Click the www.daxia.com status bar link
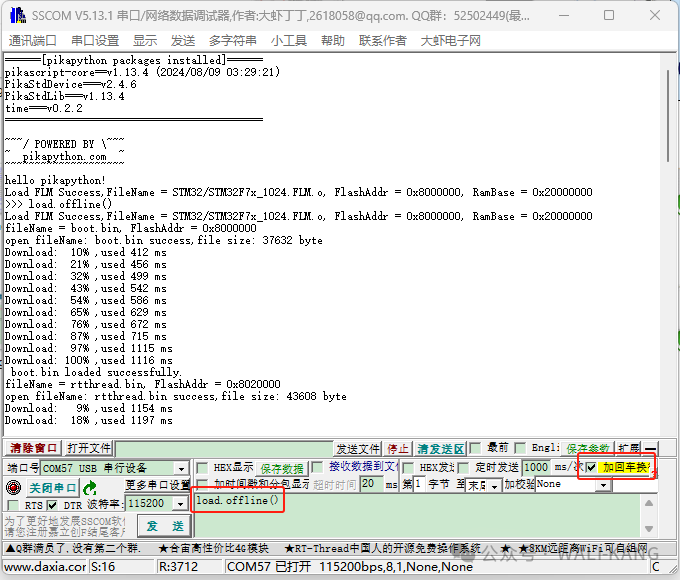The width and height of the screenshot is (680, 580). coord(45,567)
